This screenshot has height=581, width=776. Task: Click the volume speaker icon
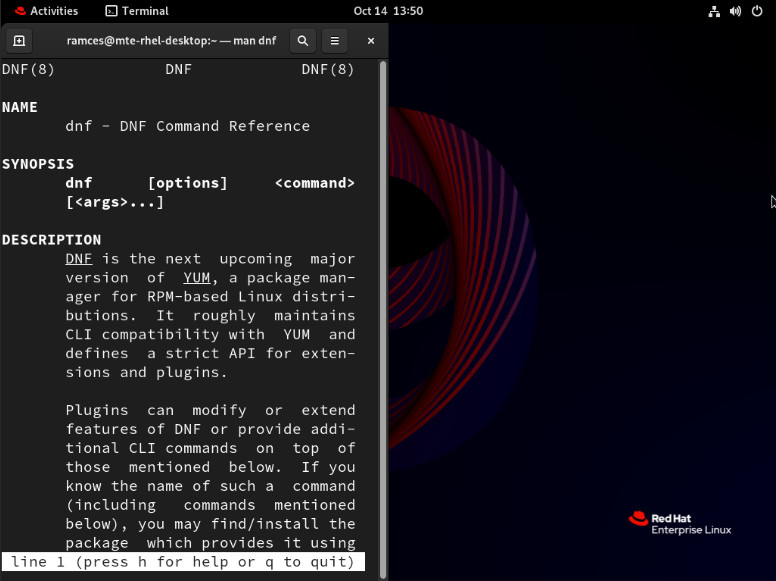[x=735, y=11]
